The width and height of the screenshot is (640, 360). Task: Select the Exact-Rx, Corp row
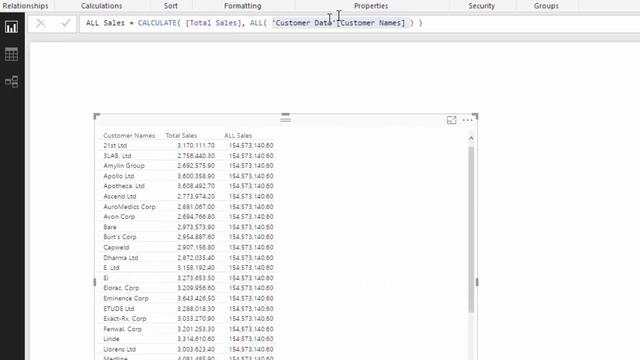point(188,319)
